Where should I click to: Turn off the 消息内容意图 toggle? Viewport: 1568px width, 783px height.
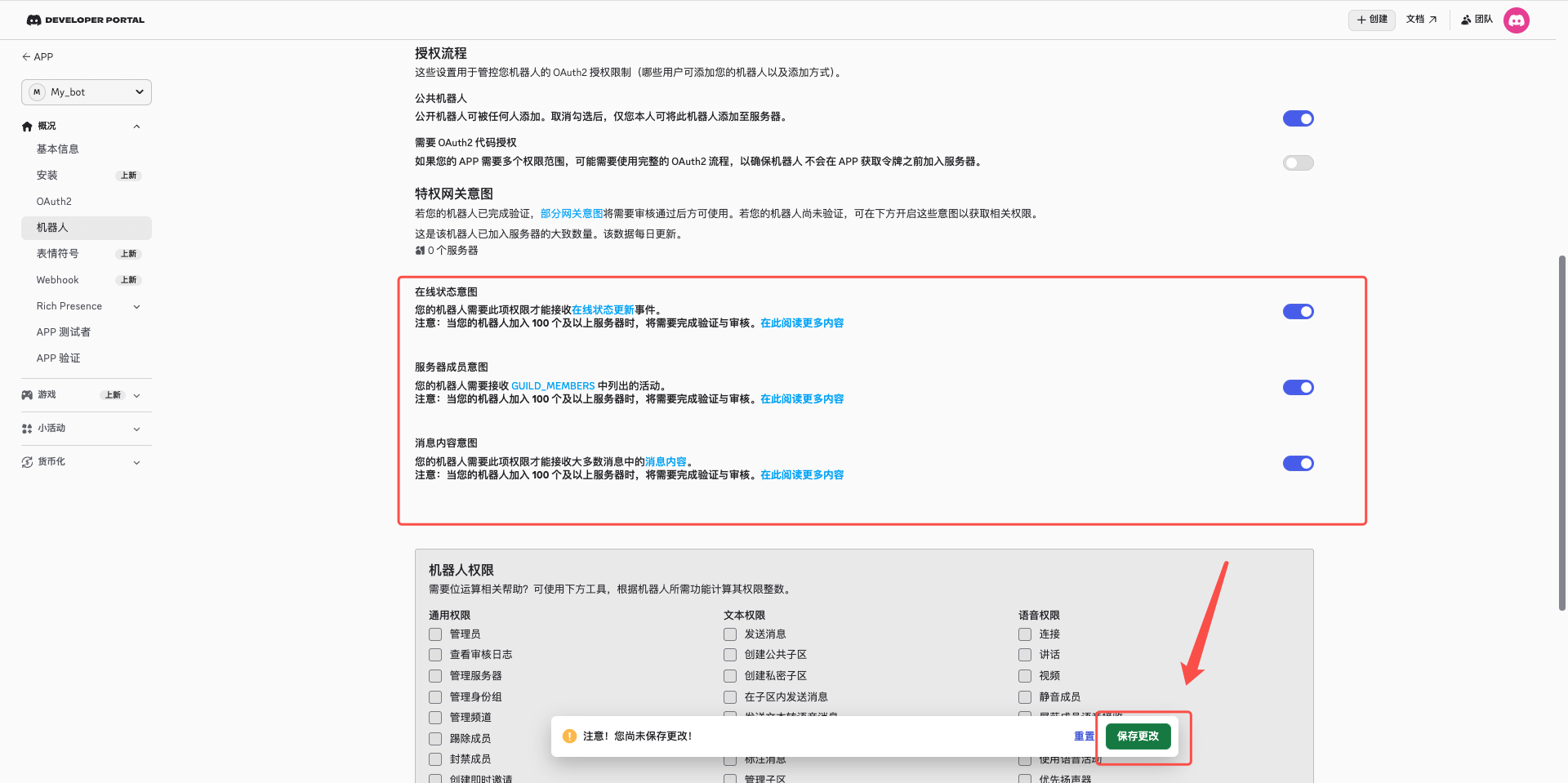(x=1298, y=464)
